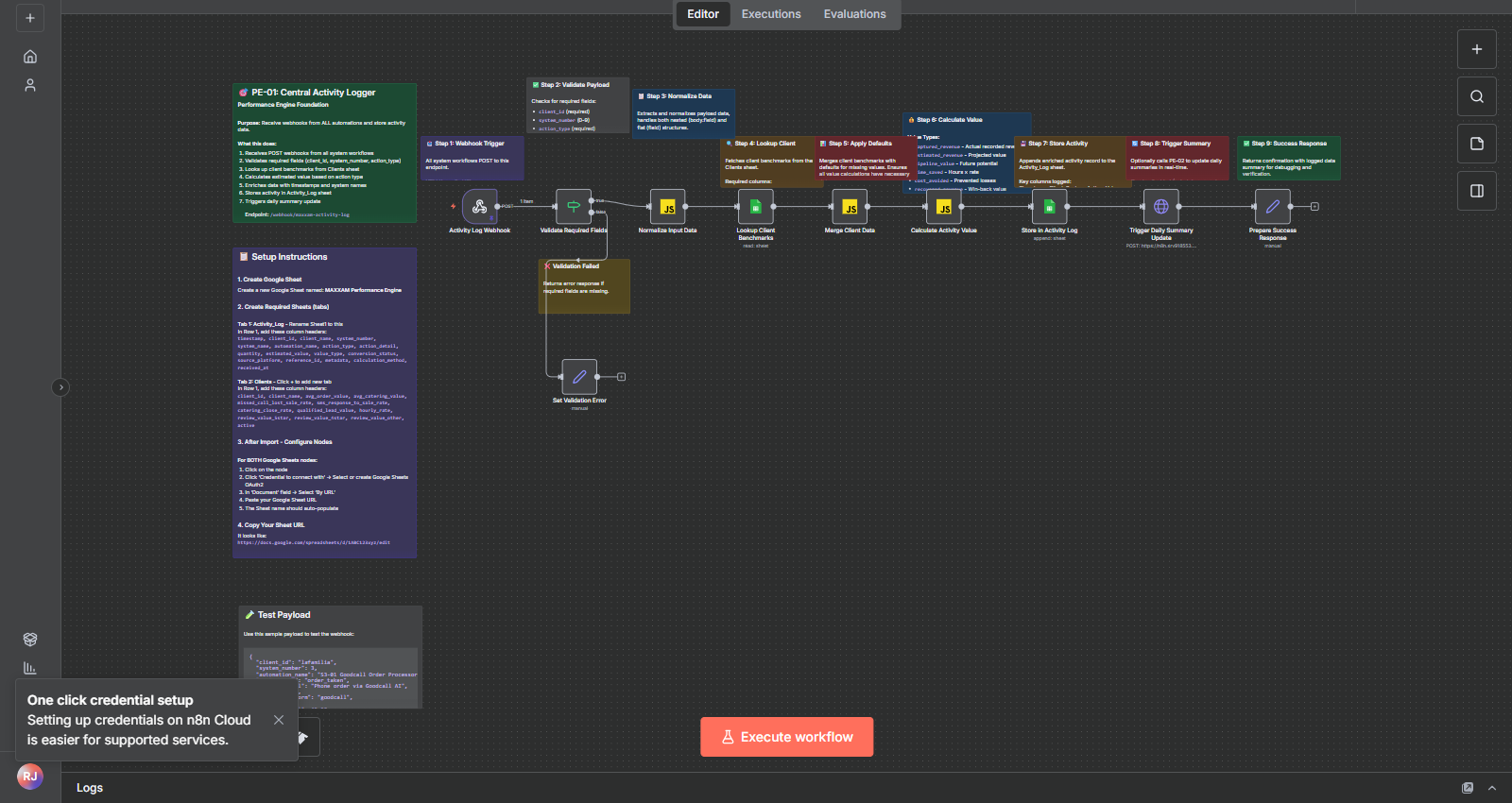Image resolution: width=1512 pixels, height=803 pixels.
Task: Select the Calculate Activity Value JS node
Action: click(943, 206)
